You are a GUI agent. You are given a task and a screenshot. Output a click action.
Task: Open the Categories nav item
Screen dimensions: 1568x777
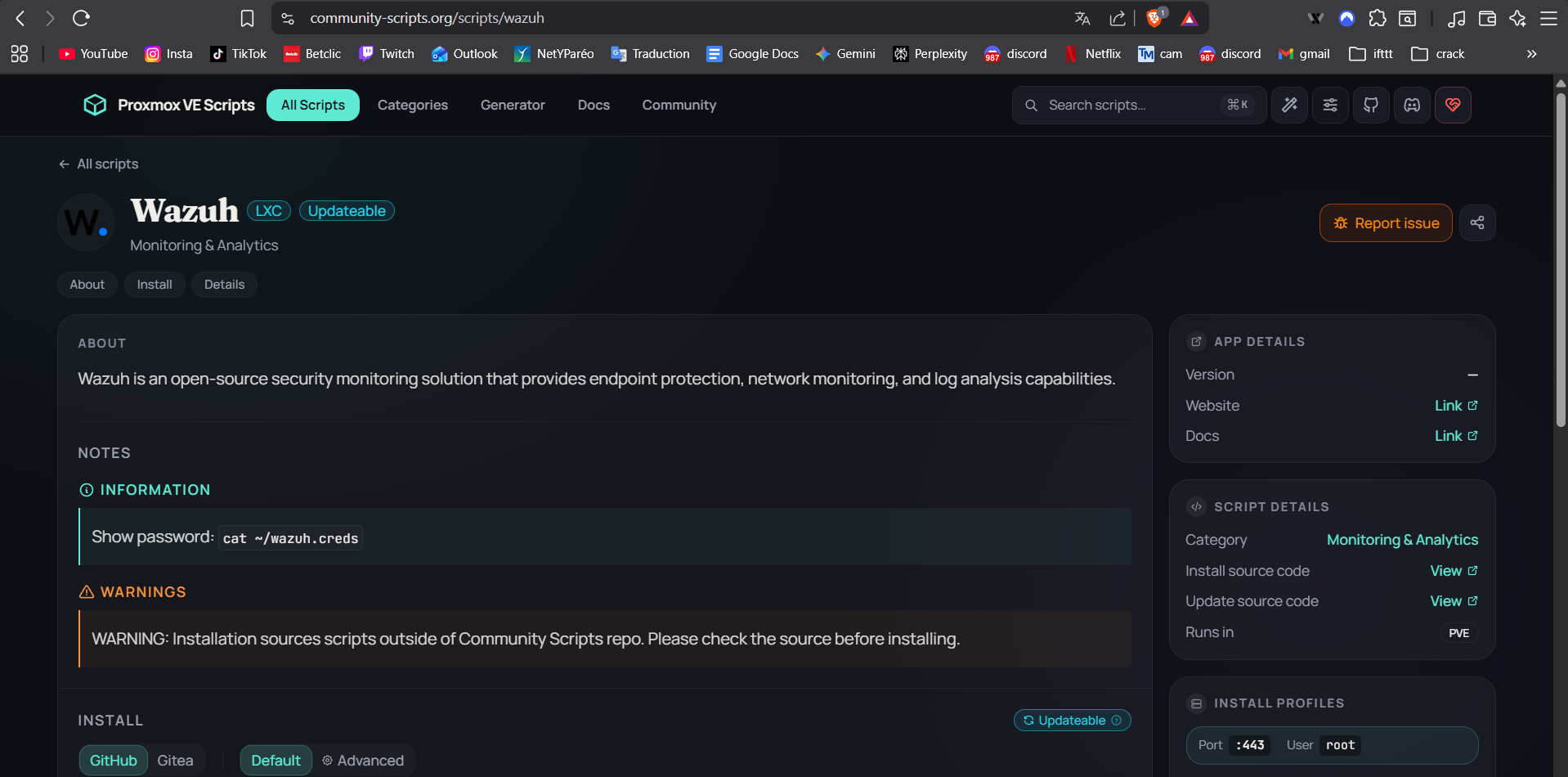[x=413, y=105]
